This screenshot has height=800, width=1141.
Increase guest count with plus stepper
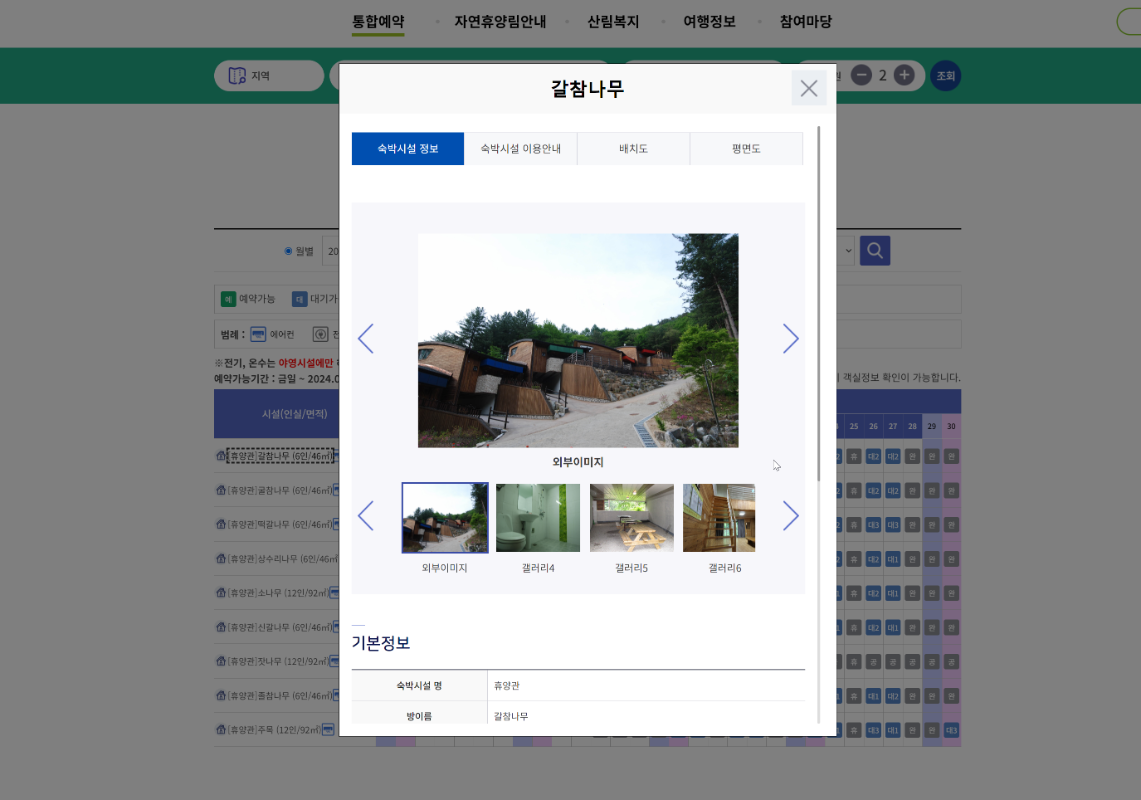[x=903, y=75]
